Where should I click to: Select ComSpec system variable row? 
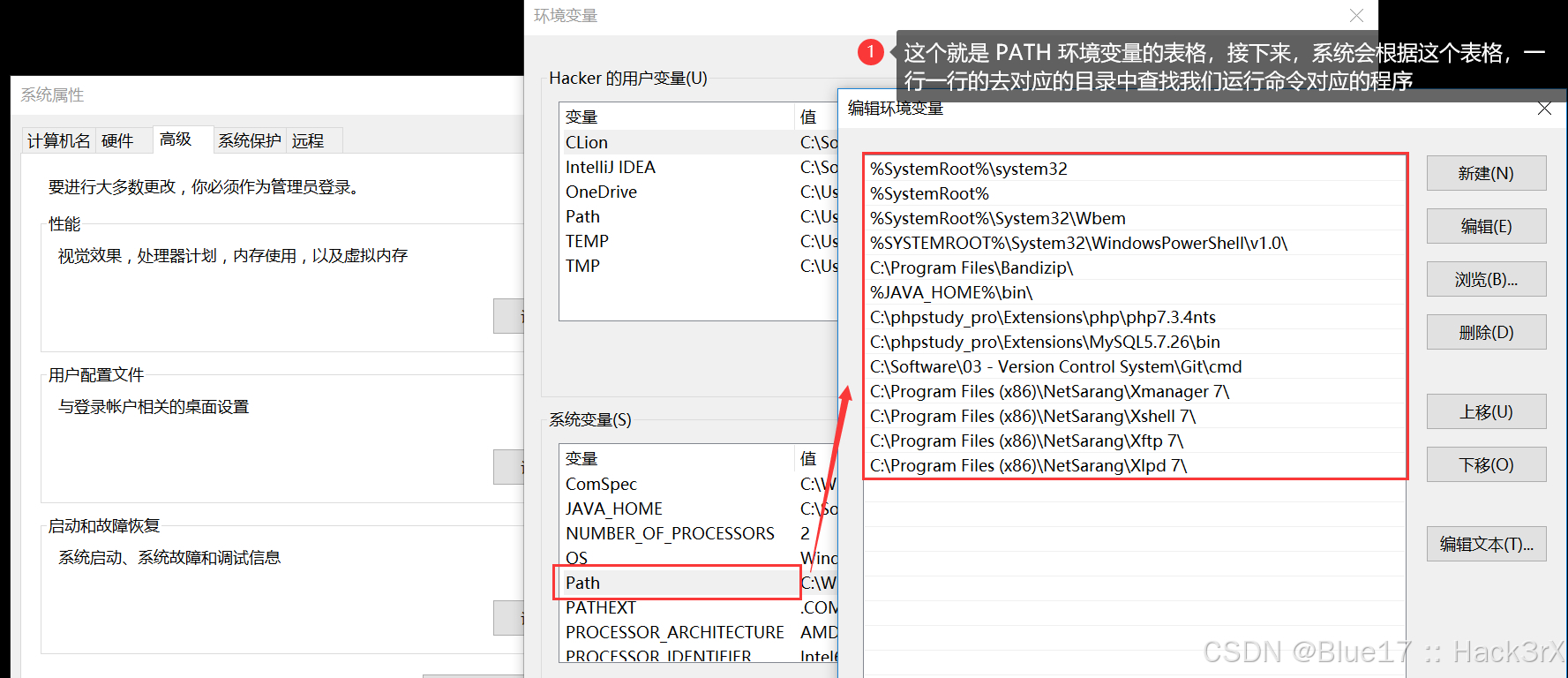699,484
